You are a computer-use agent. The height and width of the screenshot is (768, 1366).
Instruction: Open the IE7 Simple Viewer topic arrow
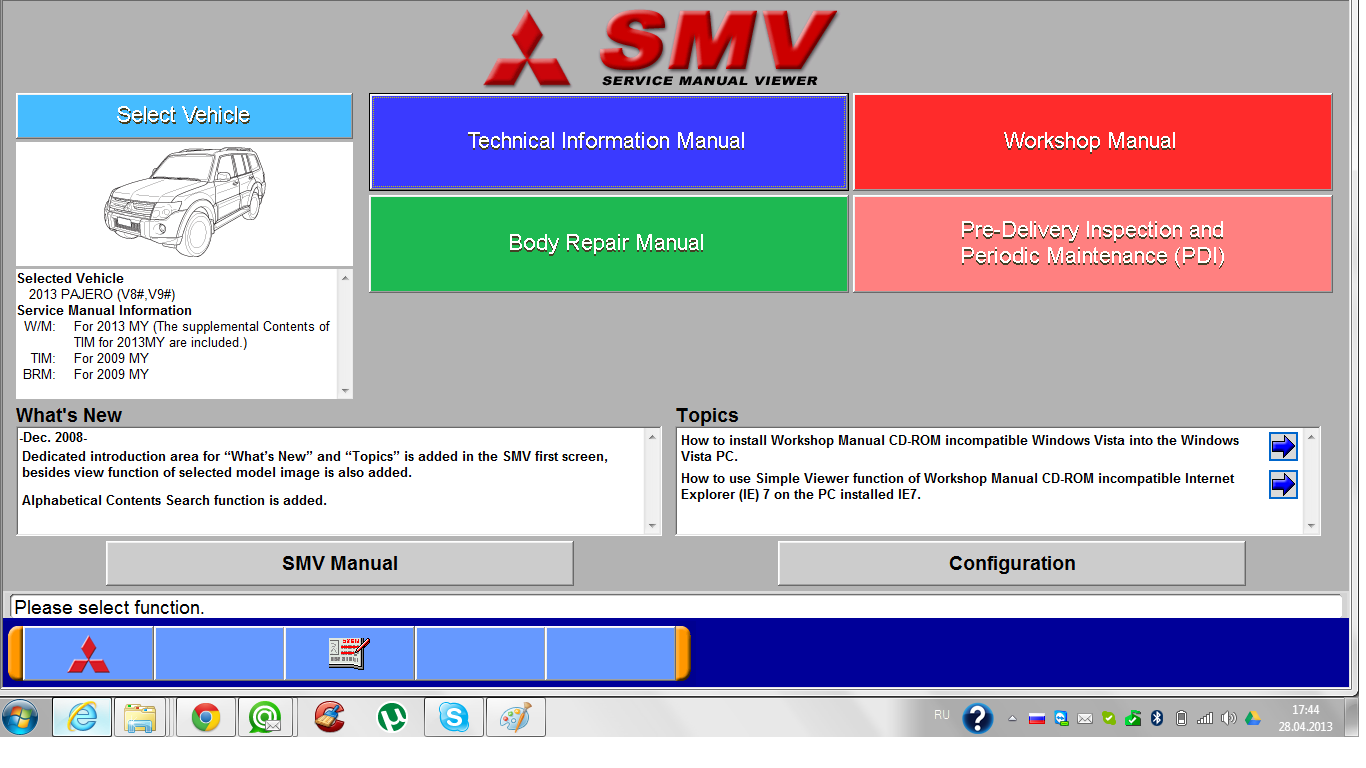pyautogui.click(x=1282, y=485)
